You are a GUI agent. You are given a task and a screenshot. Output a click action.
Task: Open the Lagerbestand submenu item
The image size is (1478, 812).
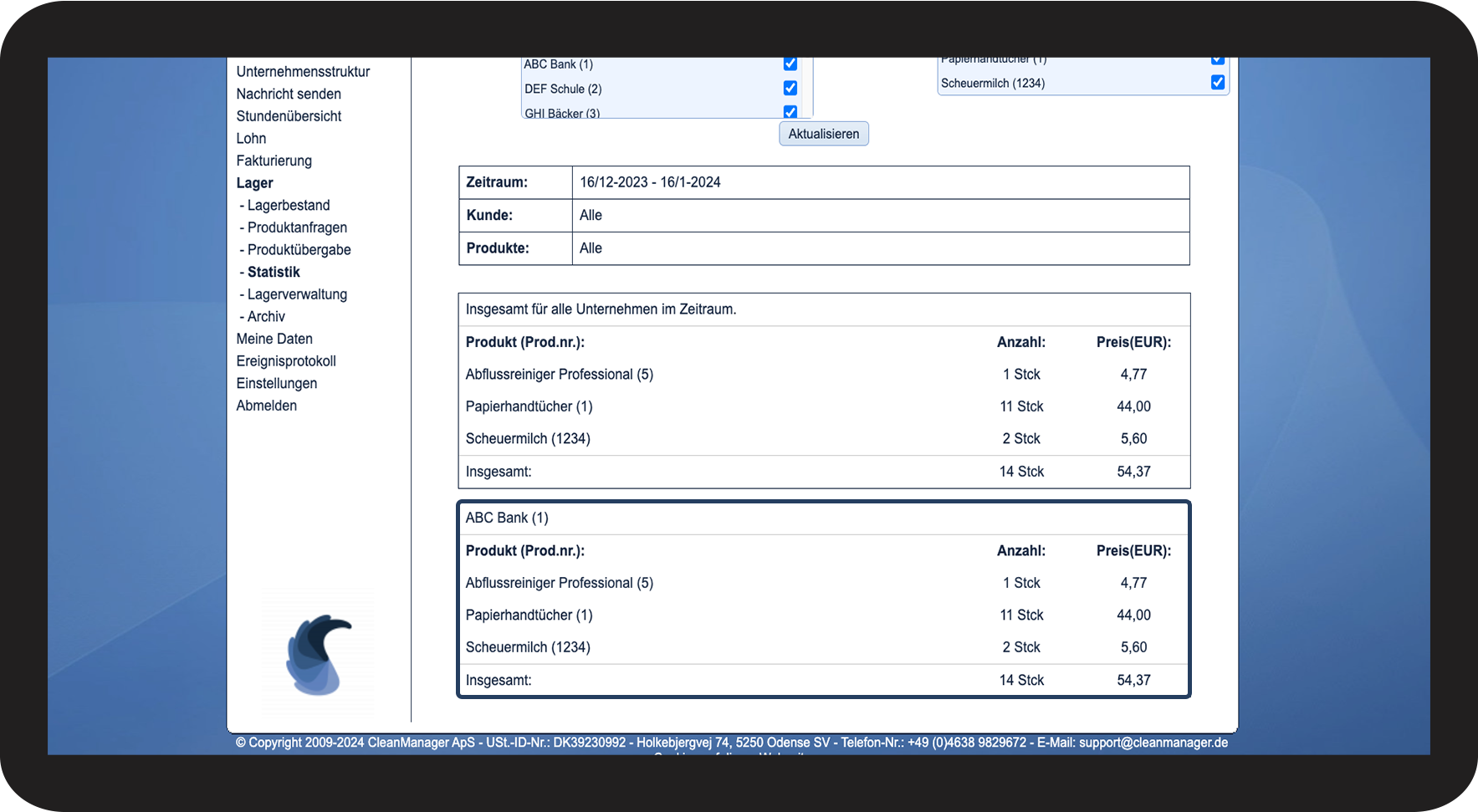[x=289, y=206]
